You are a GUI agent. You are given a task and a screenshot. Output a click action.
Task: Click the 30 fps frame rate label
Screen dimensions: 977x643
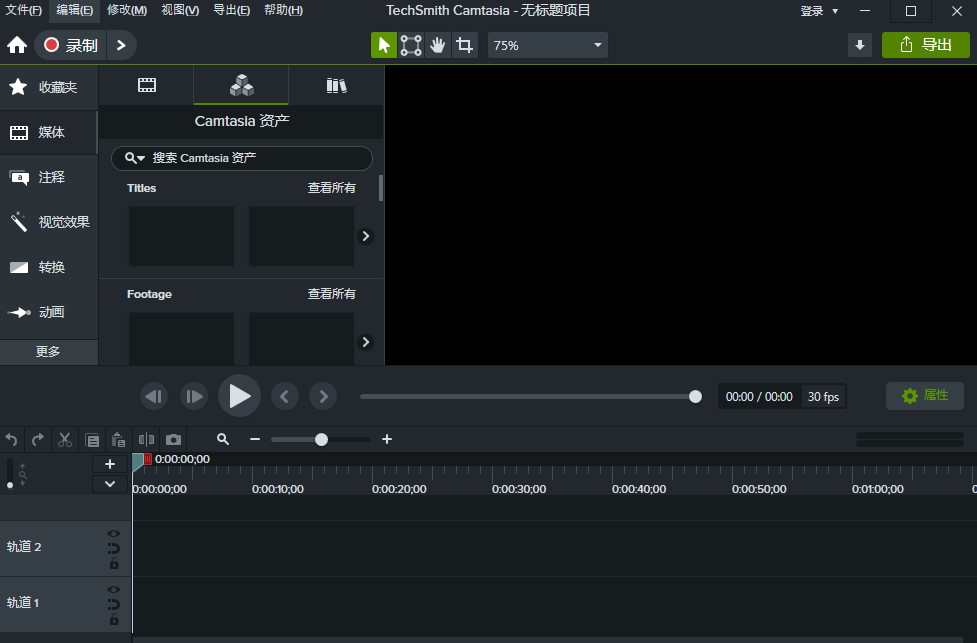pos(823,397)
